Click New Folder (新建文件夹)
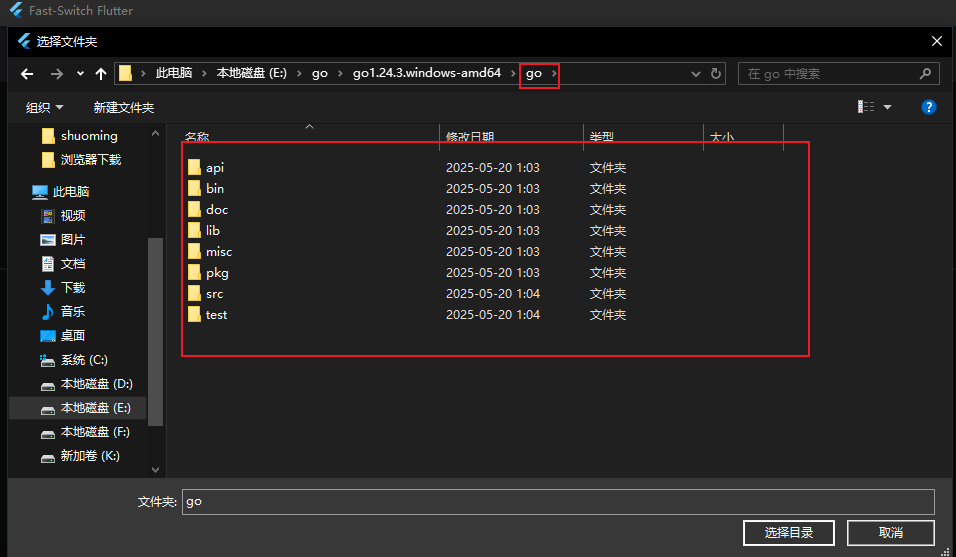956x557 pixels. 123,107
